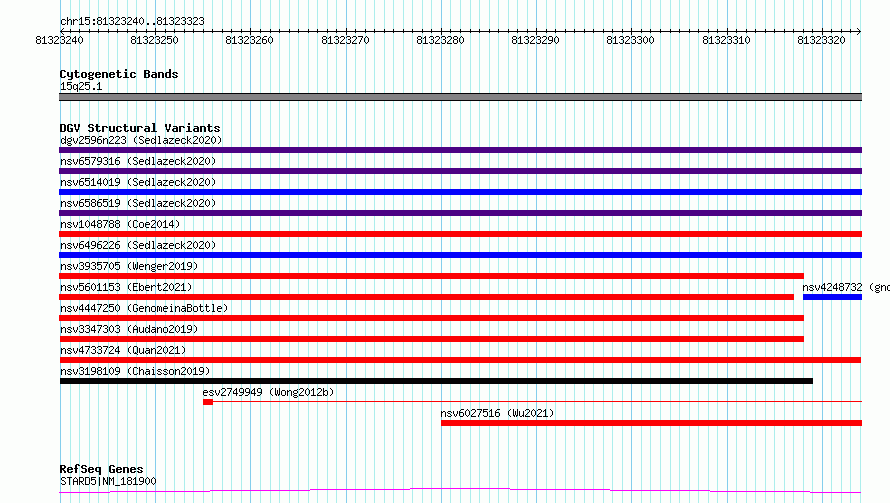Click ruler position 81323260
Viewport: 890px width, 503px height.
(249, 40)
